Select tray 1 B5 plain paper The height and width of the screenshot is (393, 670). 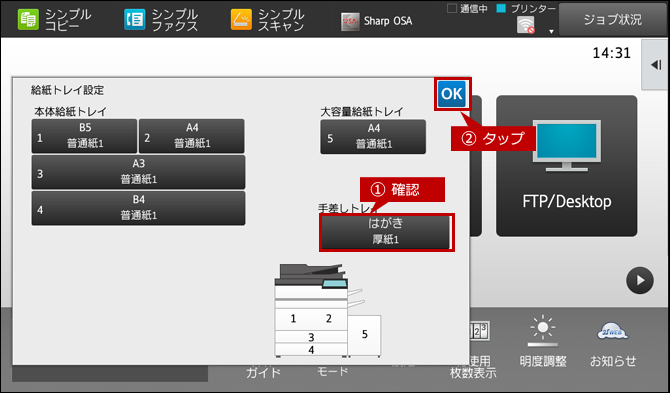point(84,136)
